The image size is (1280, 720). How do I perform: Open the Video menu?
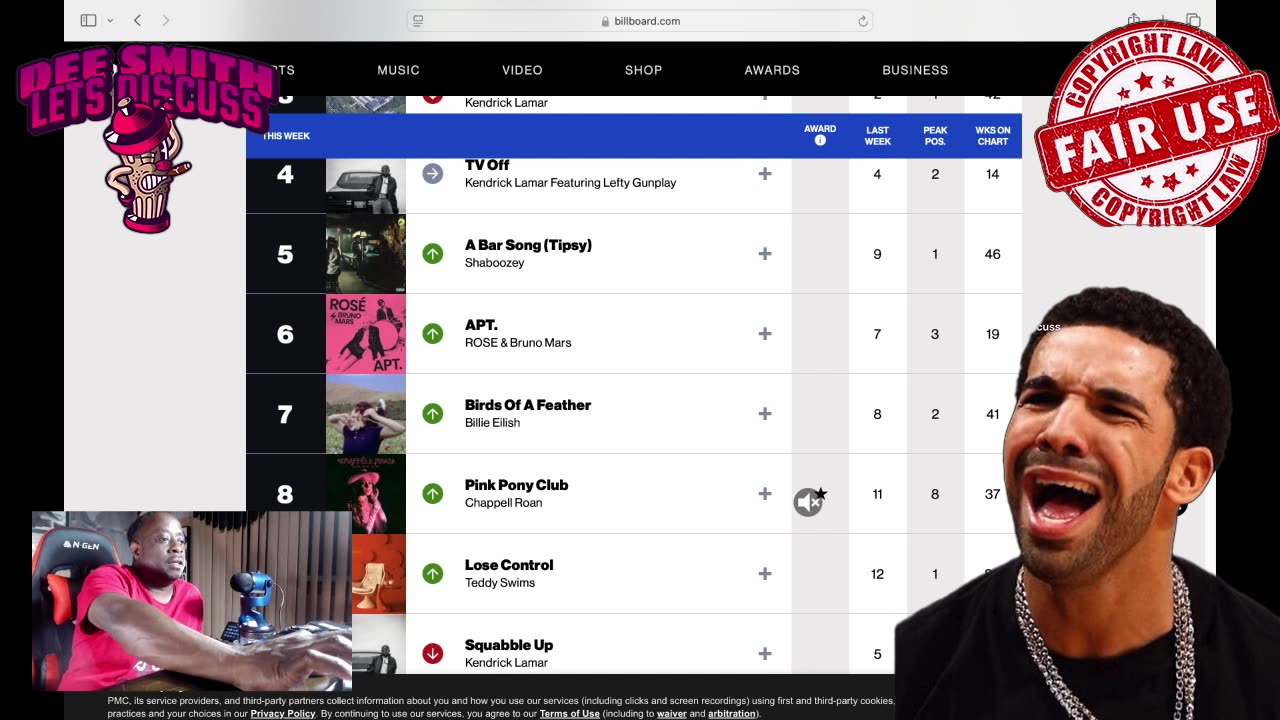pyautogui.click(x=522, y=70)
